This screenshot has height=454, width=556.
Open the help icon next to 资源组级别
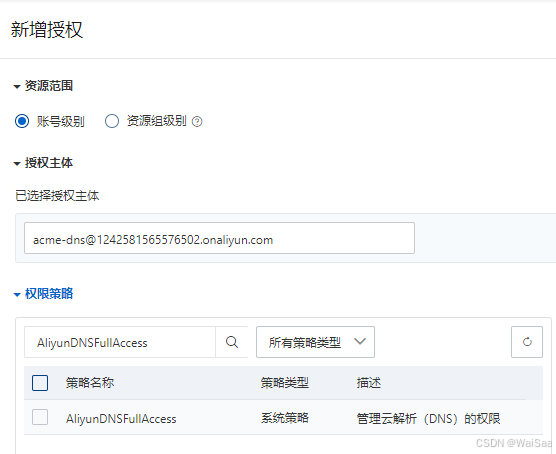tap(197, 122)
